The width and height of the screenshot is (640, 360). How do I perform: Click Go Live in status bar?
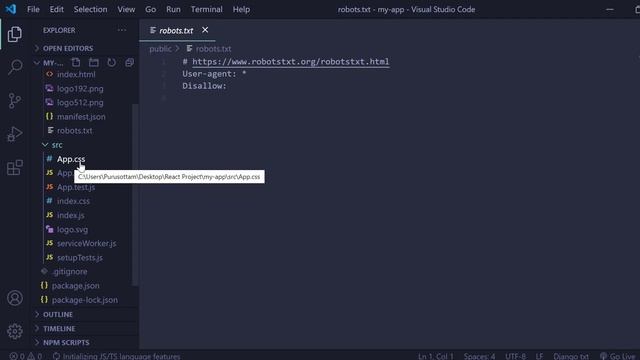coord(617,356)
